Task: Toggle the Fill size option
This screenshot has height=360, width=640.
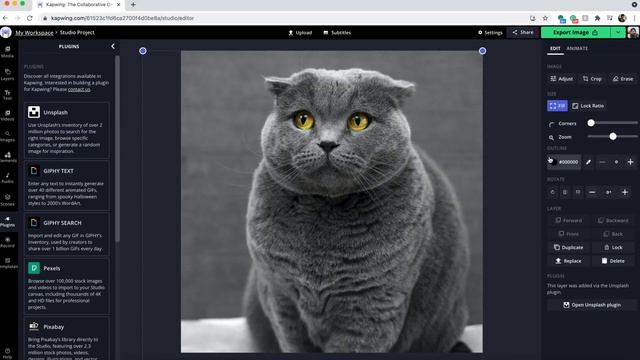Action: click(x=557, y=106)
